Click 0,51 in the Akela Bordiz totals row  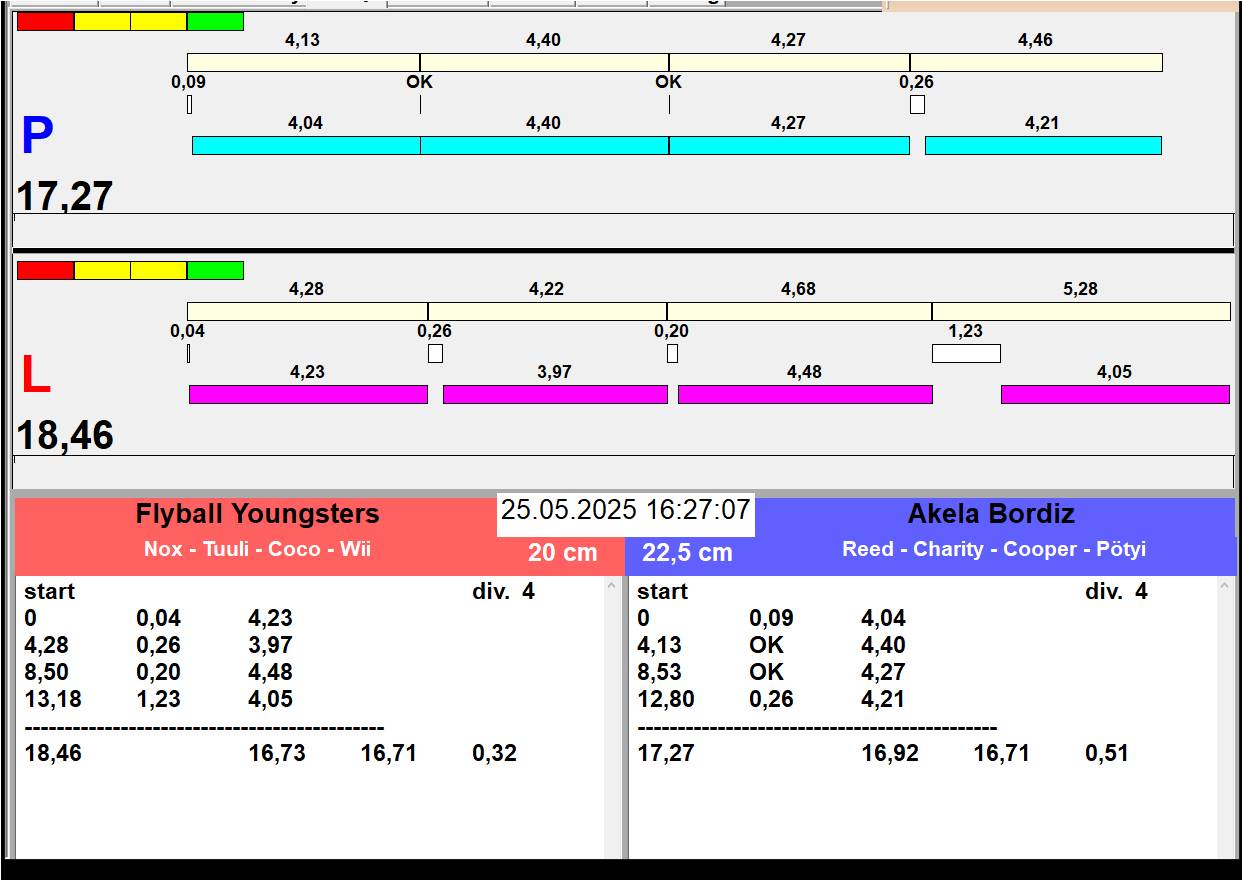(x=1107, y=753)
